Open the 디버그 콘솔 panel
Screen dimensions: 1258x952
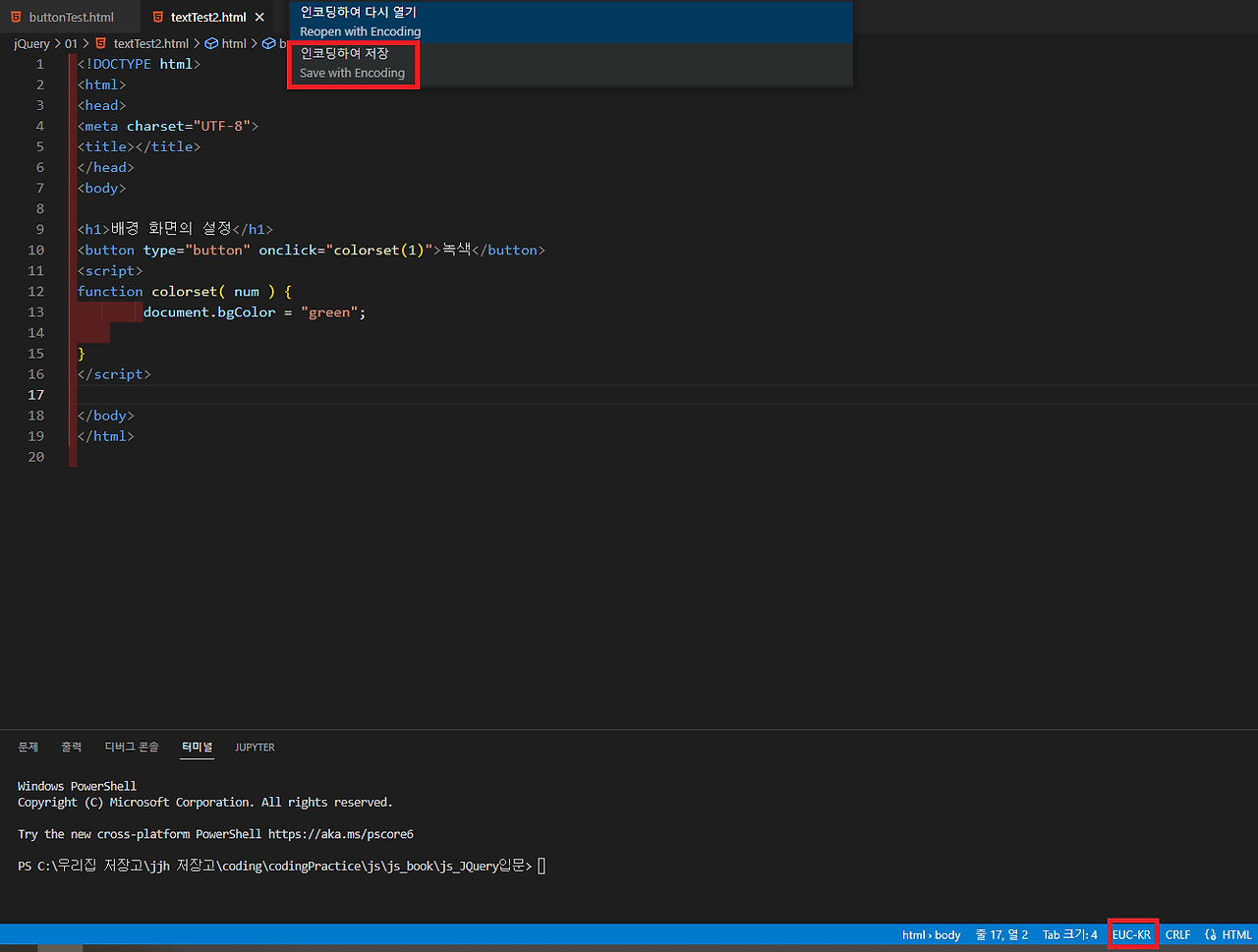[x=131, y=747]
